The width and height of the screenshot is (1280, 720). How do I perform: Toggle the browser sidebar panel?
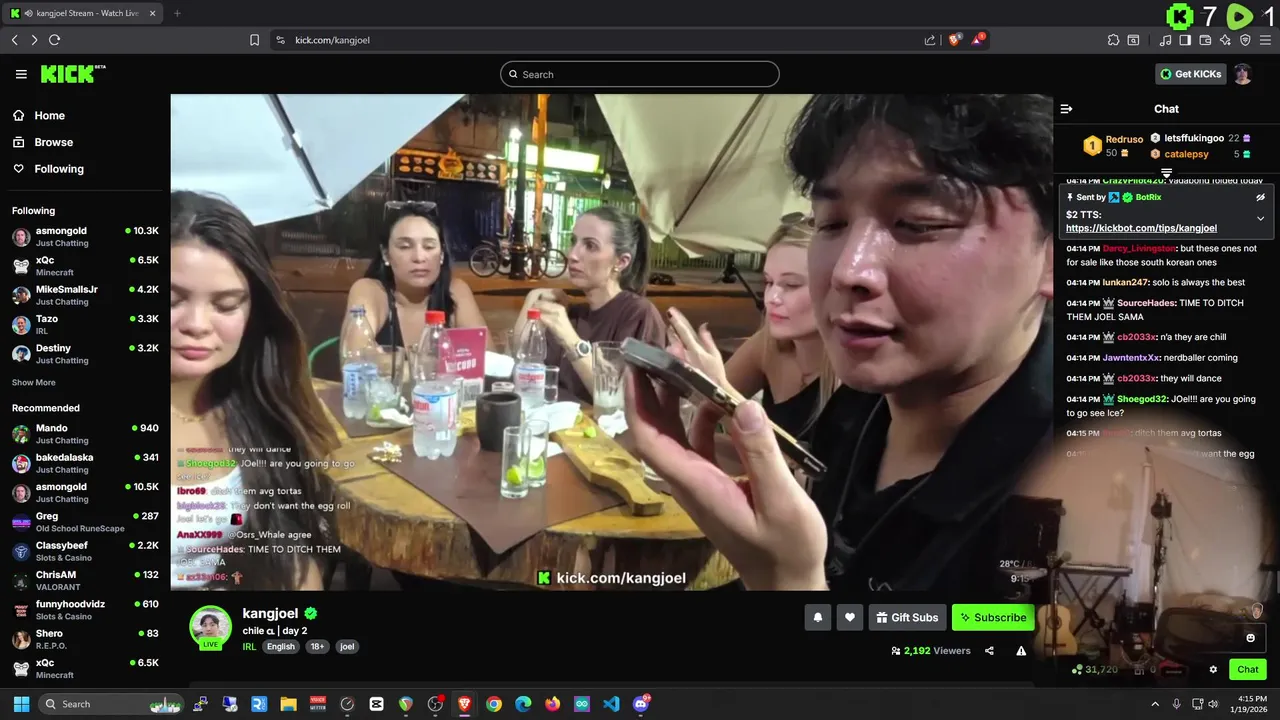click(1185, 40)
